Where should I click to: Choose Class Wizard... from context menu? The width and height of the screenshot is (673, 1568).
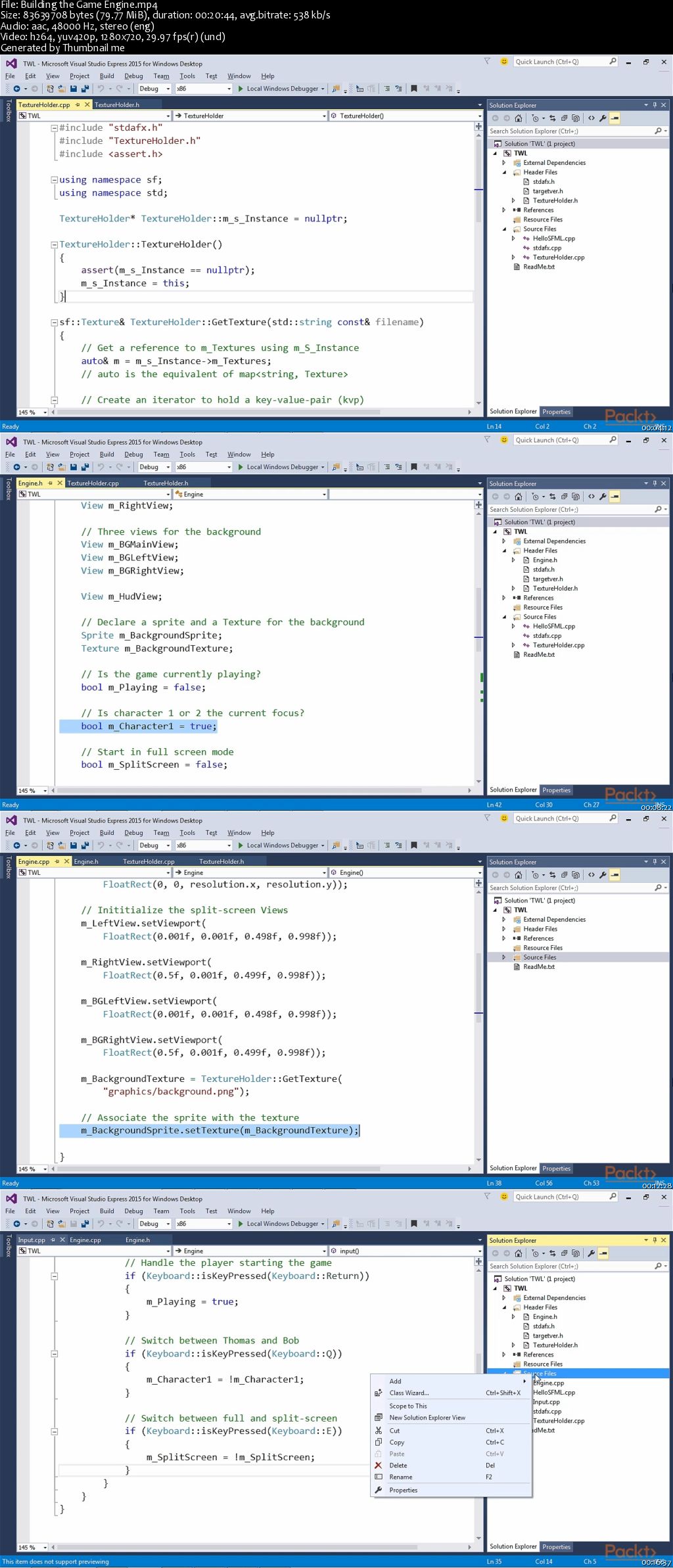pyautogui.click(x=451, y=1393)
